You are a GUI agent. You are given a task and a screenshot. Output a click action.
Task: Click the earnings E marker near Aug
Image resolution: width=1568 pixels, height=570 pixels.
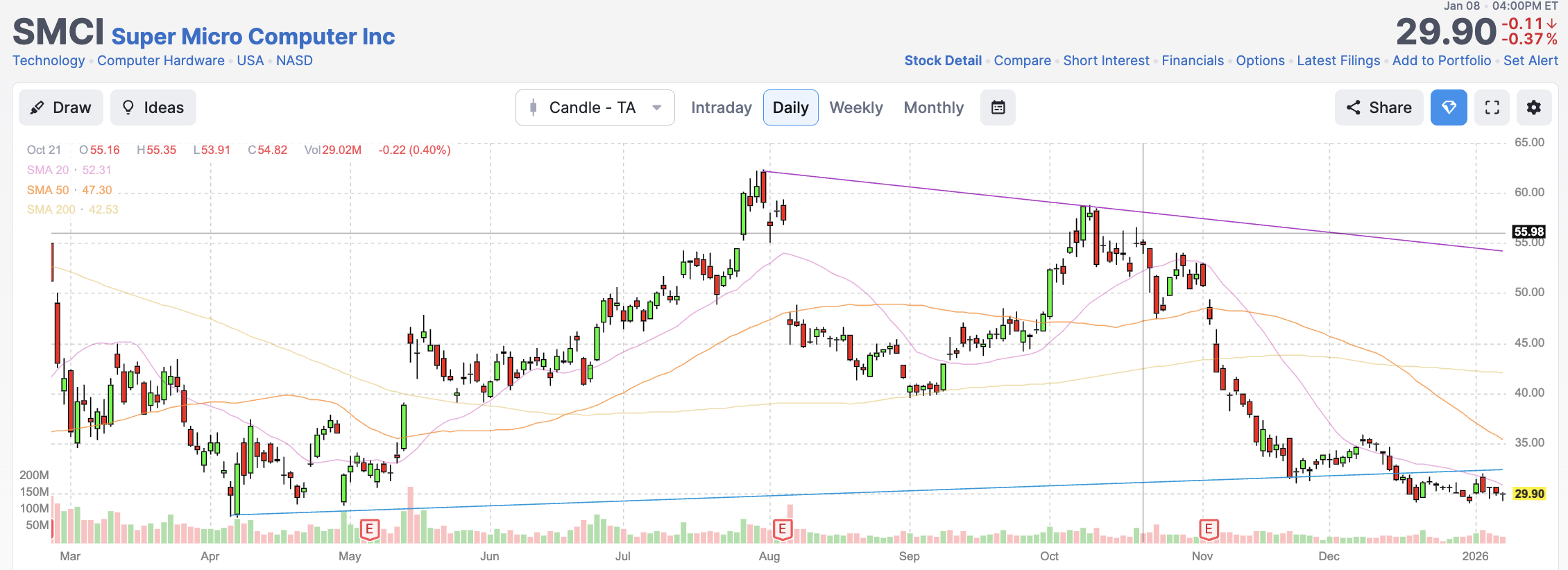[783, 530]
